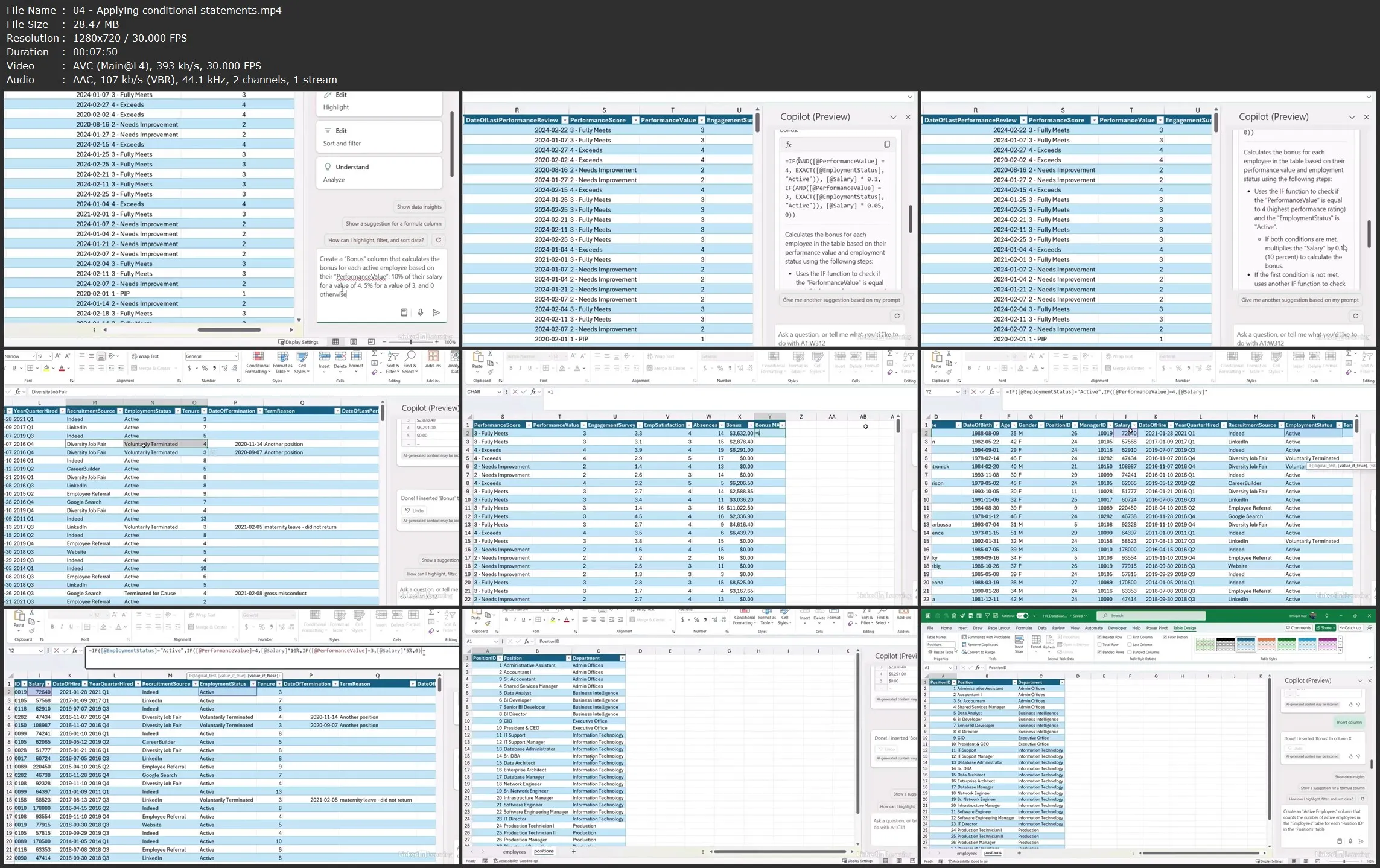This screenshot has height=868, width=1380.
Task: Open the Table Design ribbon tab
Action: [x=1184, y=628]
